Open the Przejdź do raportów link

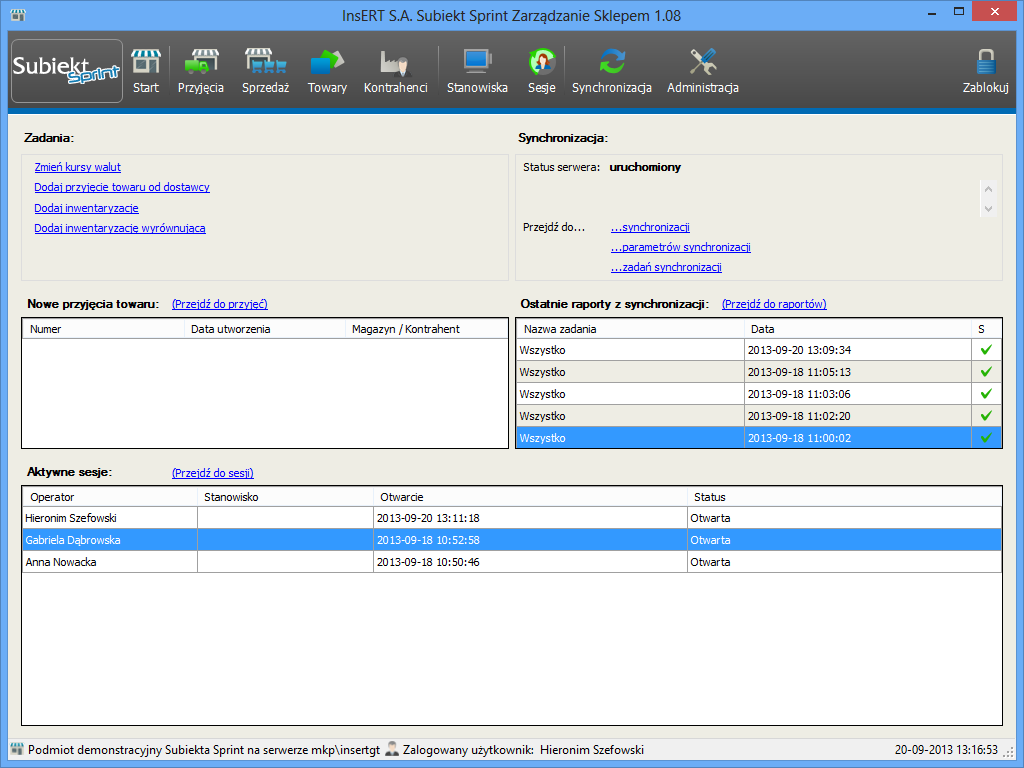pyautogui.click(x=774, y=304)
